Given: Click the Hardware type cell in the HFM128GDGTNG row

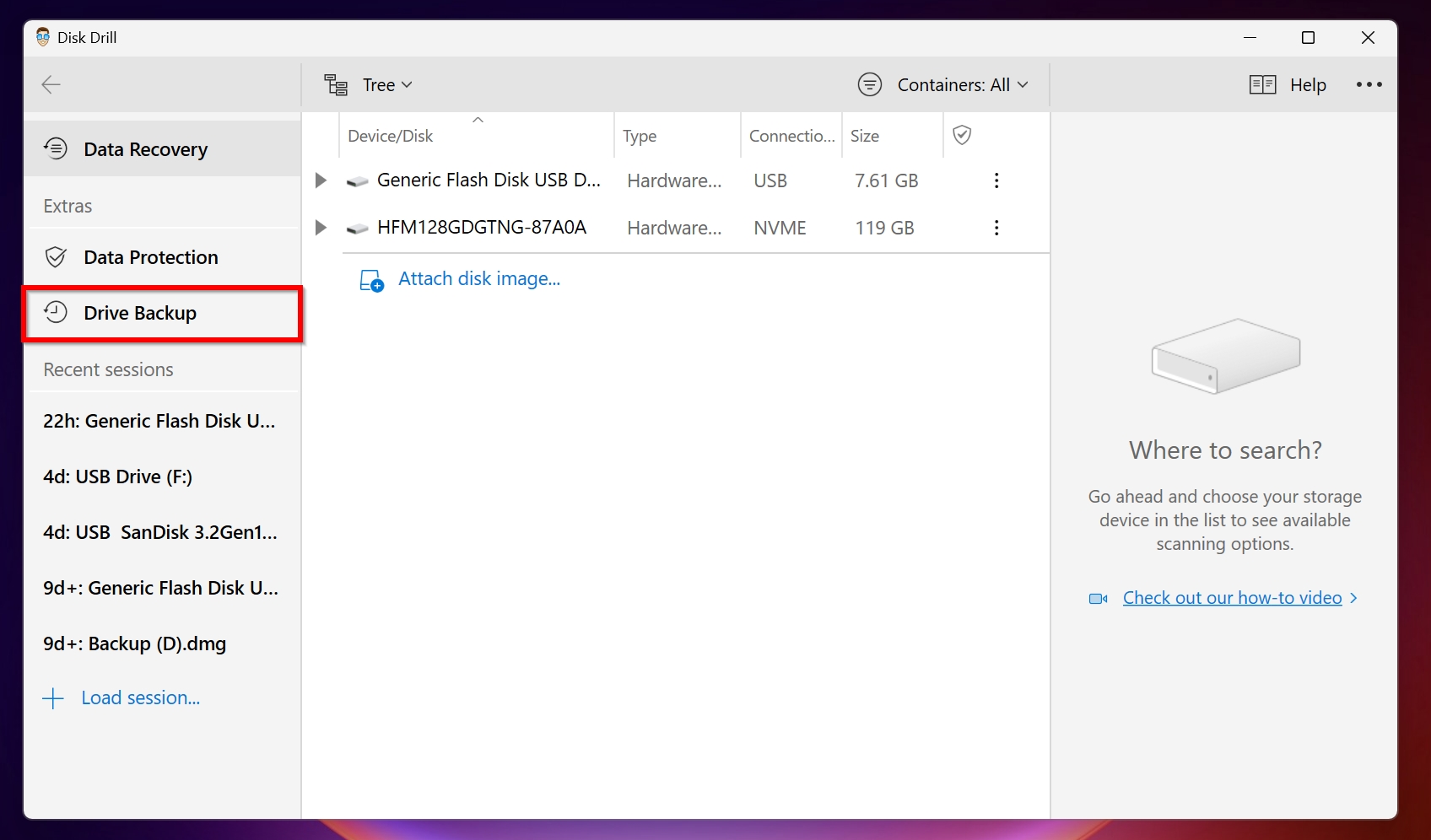Looking at the screenshot, I should point(674,228).
